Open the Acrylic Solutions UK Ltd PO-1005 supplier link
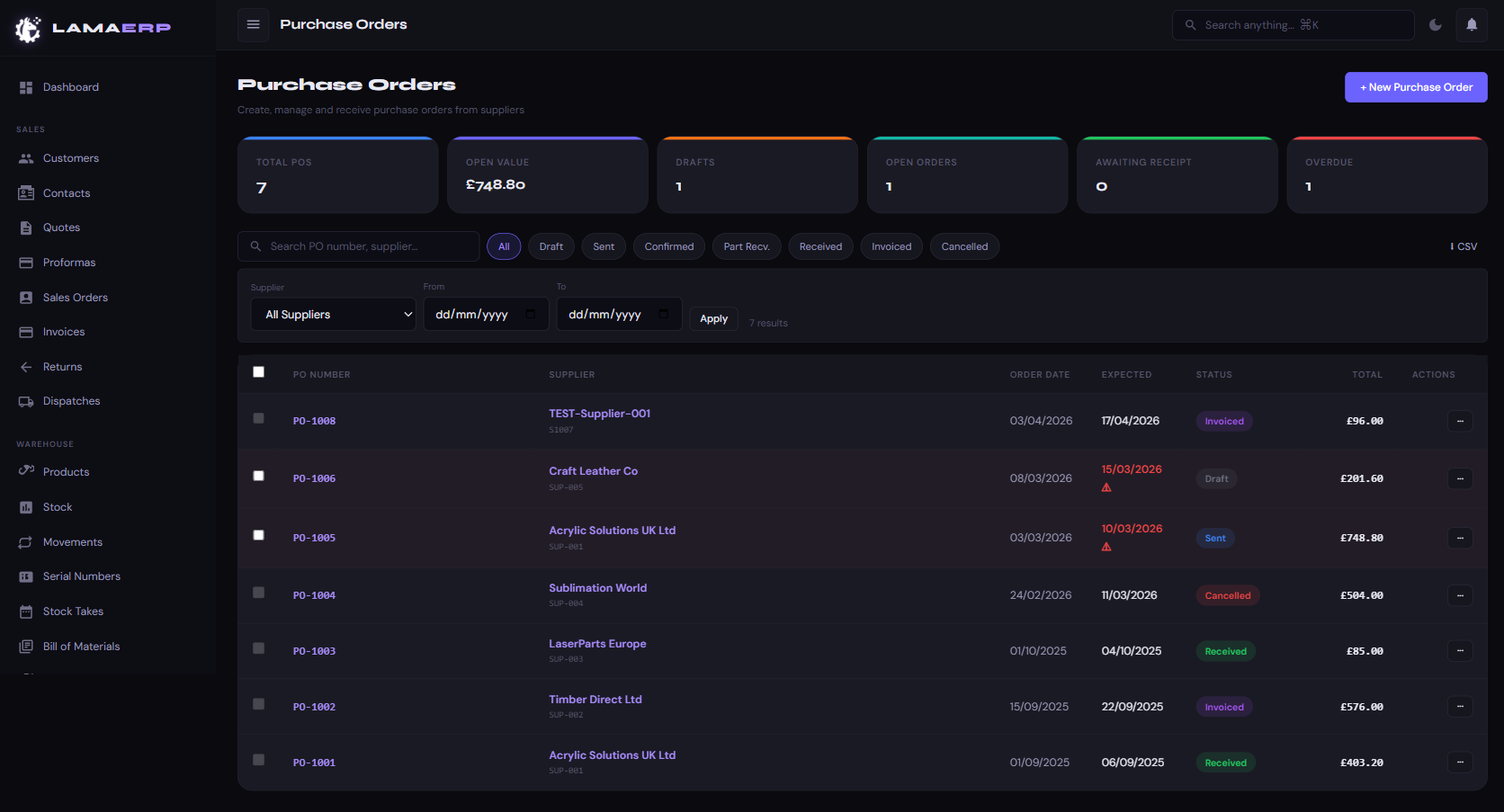Viewport: 1504px width, 812px height. click(x=612, y=531)
